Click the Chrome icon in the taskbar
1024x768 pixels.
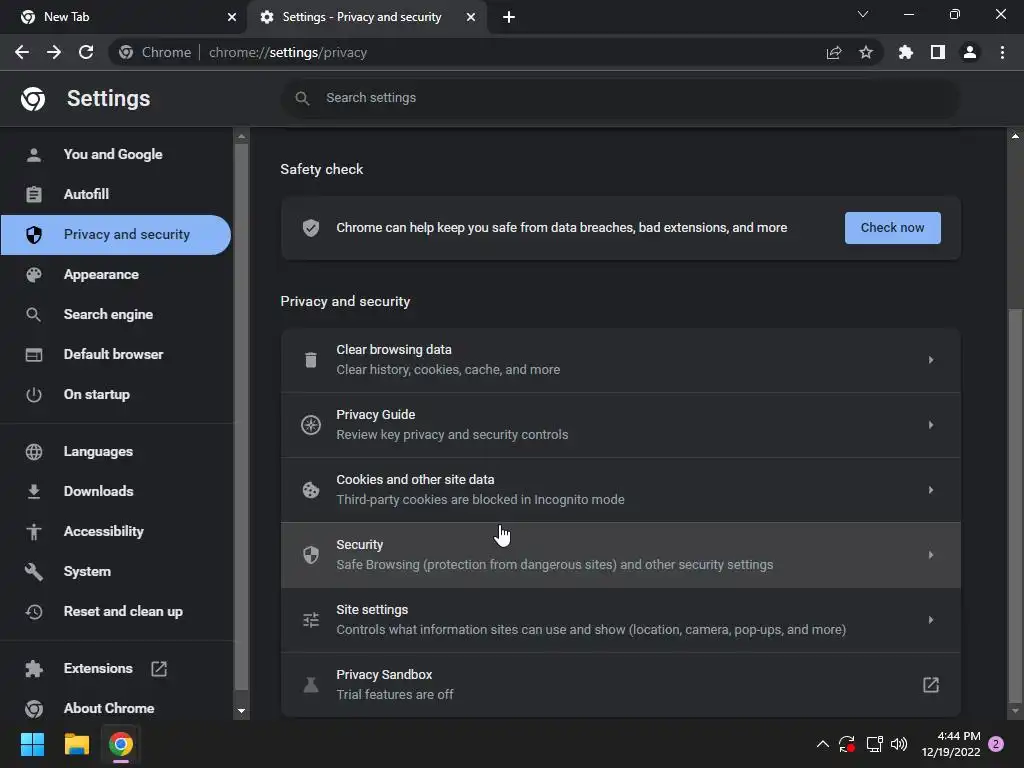121,744
